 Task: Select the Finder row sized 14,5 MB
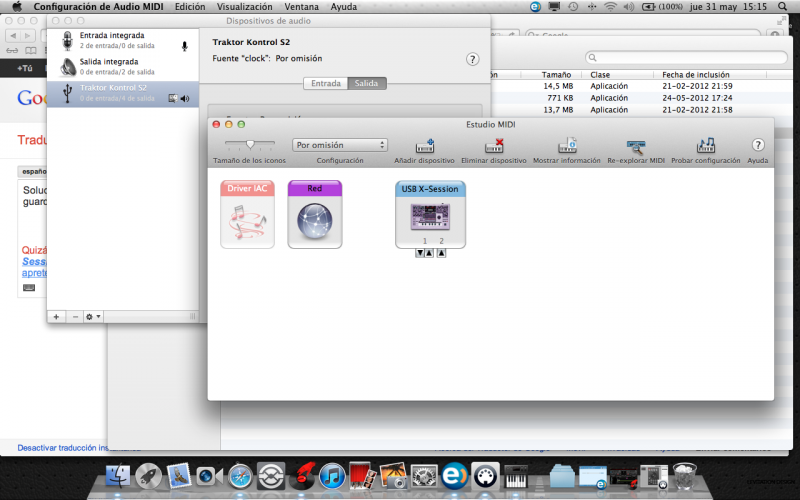pos(641,86)
